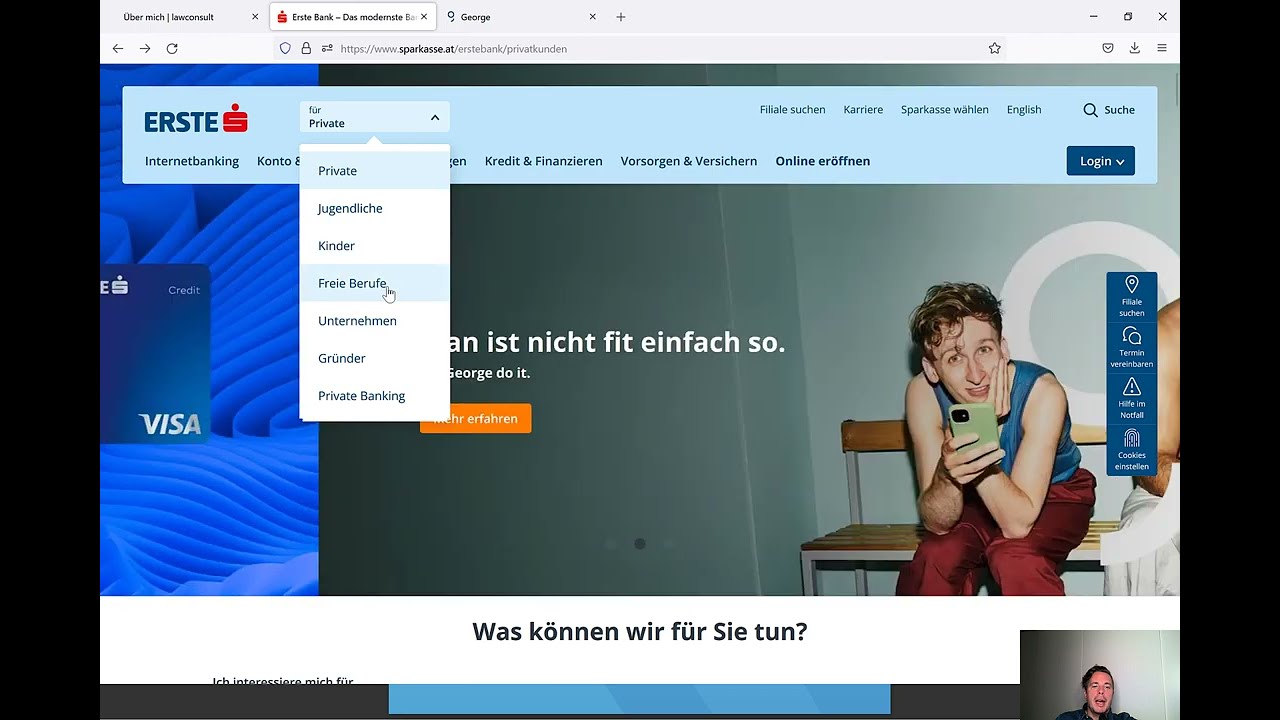Screen dimensions: 1280x720
Task: Open the Login dropdown button
Action: (x=1100, y=161)
